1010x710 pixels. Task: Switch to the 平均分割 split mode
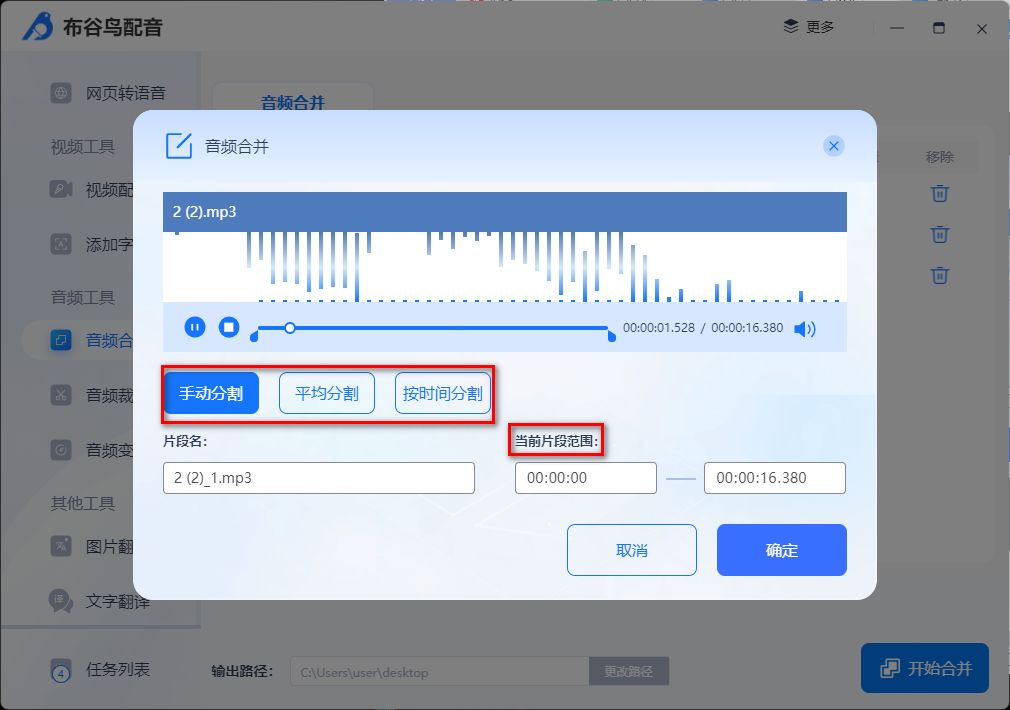(x=327, y=393)
